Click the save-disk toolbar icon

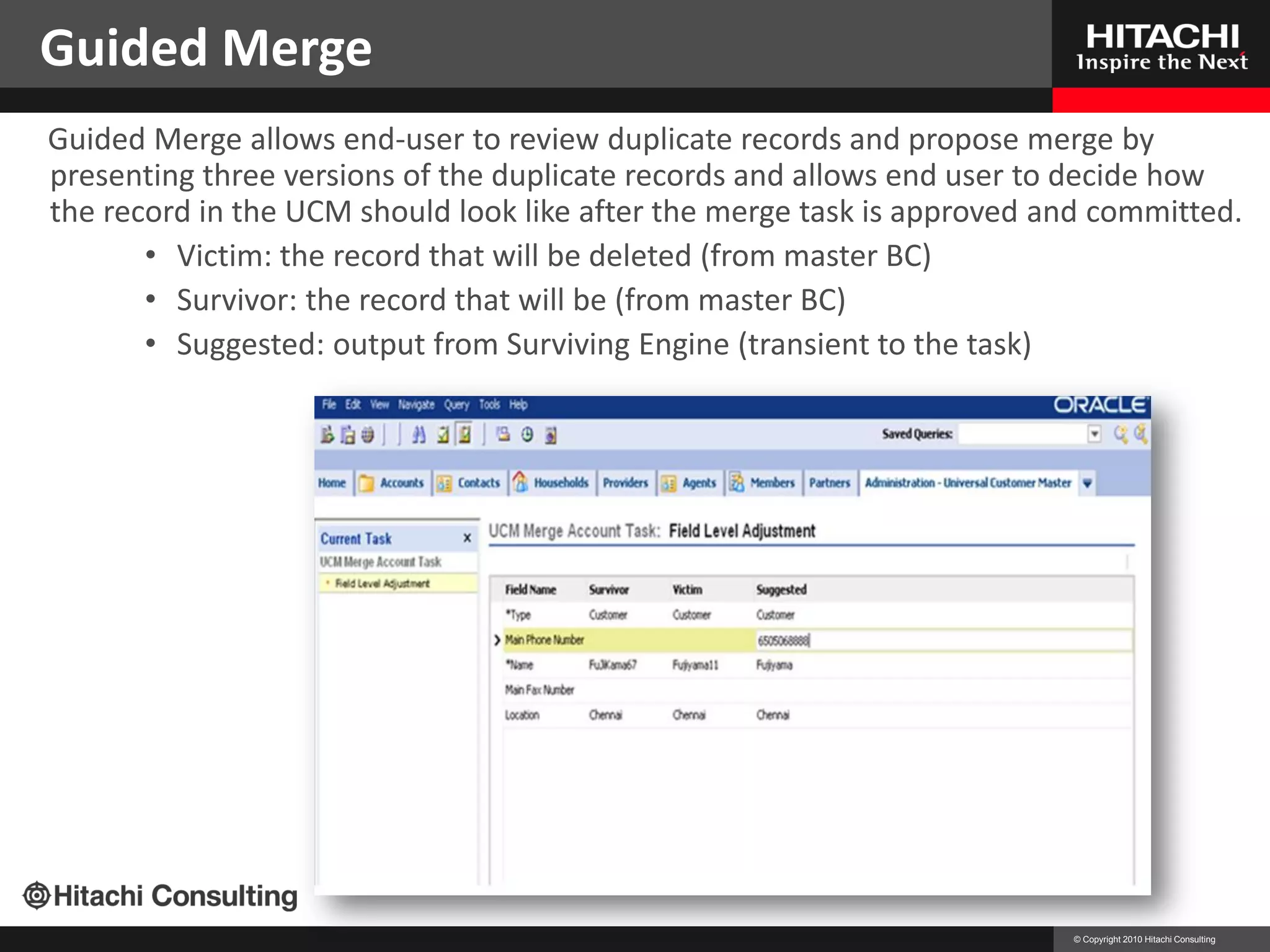coord(348,435)
